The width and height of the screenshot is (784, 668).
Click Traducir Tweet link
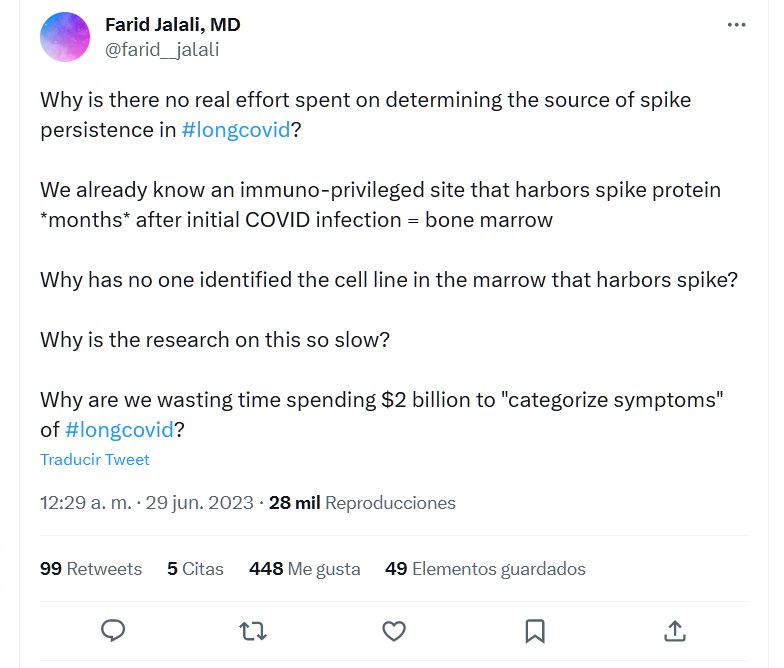coord(95,460)
